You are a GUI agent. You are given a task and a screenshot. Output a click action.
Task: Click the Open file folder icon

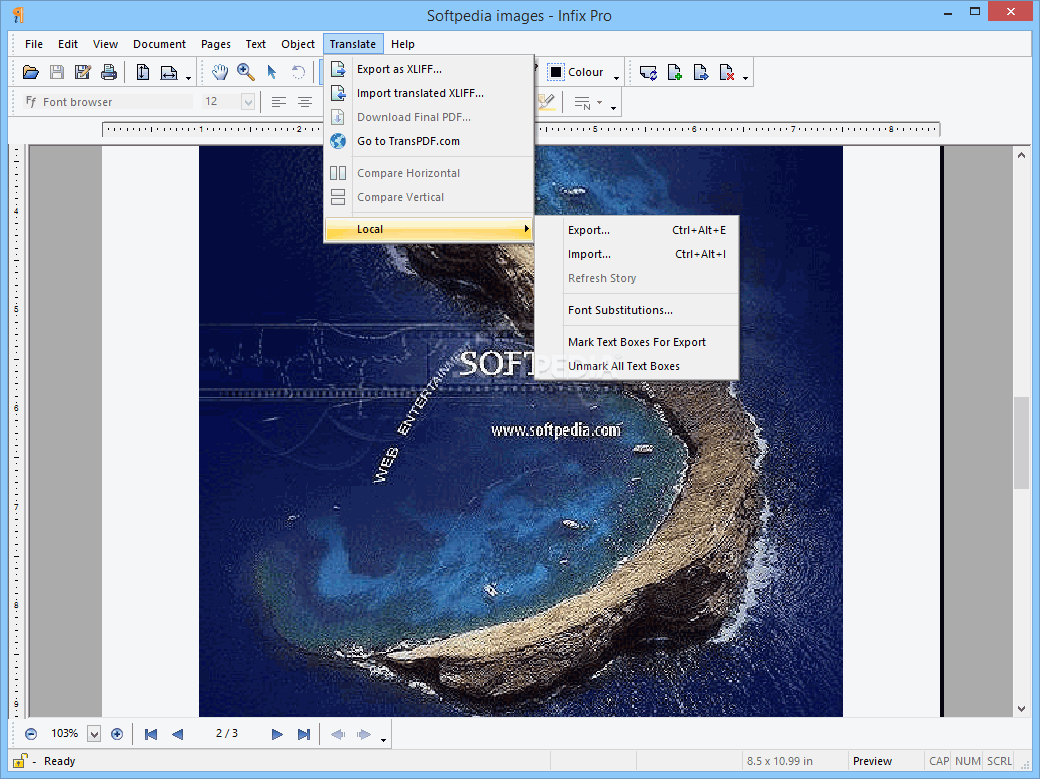click(31, 72)
